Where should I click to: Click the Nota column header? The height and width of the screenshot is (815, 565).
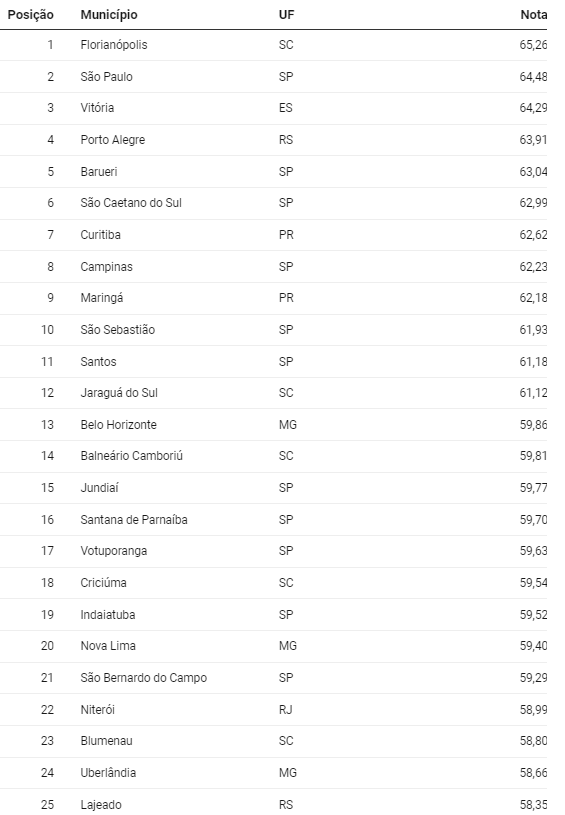coord(533,15)
